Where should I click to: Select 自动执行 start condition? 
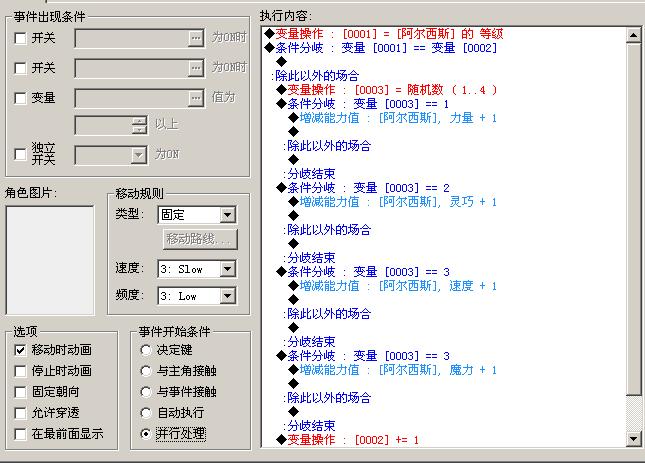pos(146,413)
